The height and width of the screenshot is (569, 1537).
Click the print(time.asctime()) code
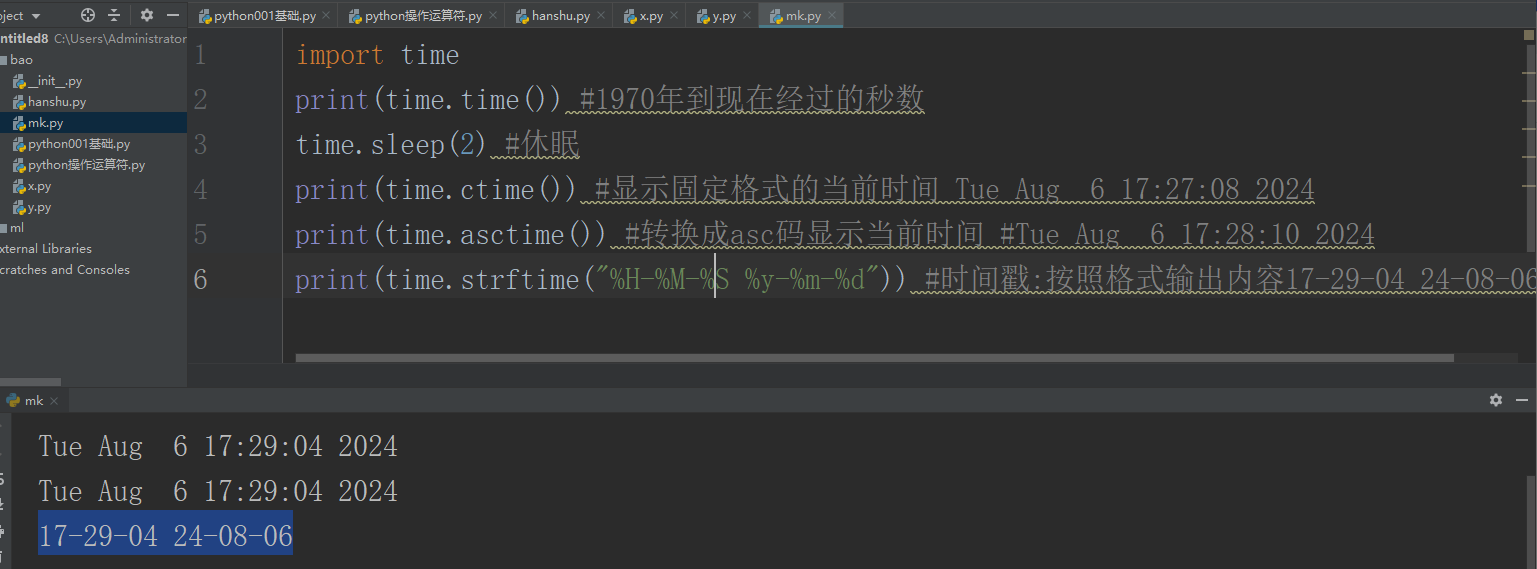451,235
